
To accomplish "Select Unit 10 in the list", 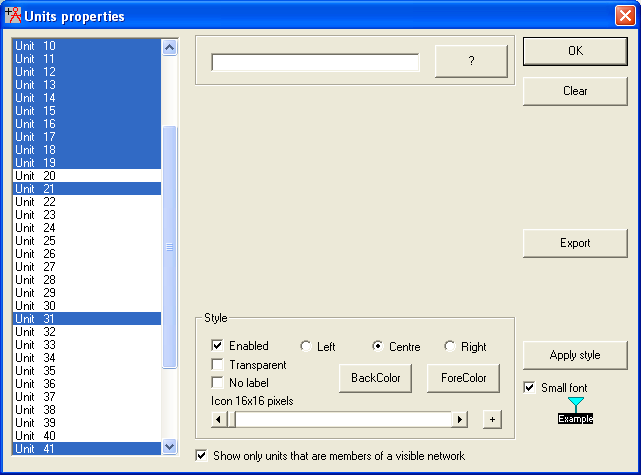I will pos(87,45).
